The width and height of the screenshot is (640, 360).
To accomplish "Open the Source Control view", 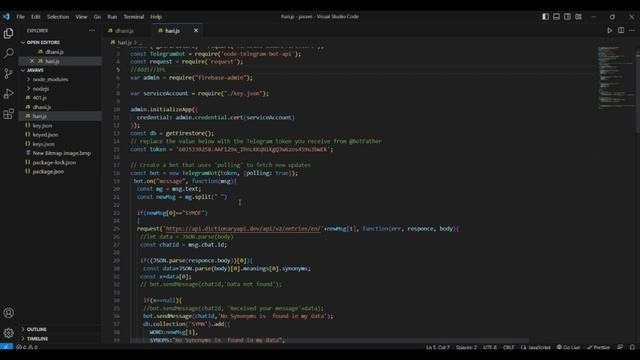I will [x=8, y=73].
